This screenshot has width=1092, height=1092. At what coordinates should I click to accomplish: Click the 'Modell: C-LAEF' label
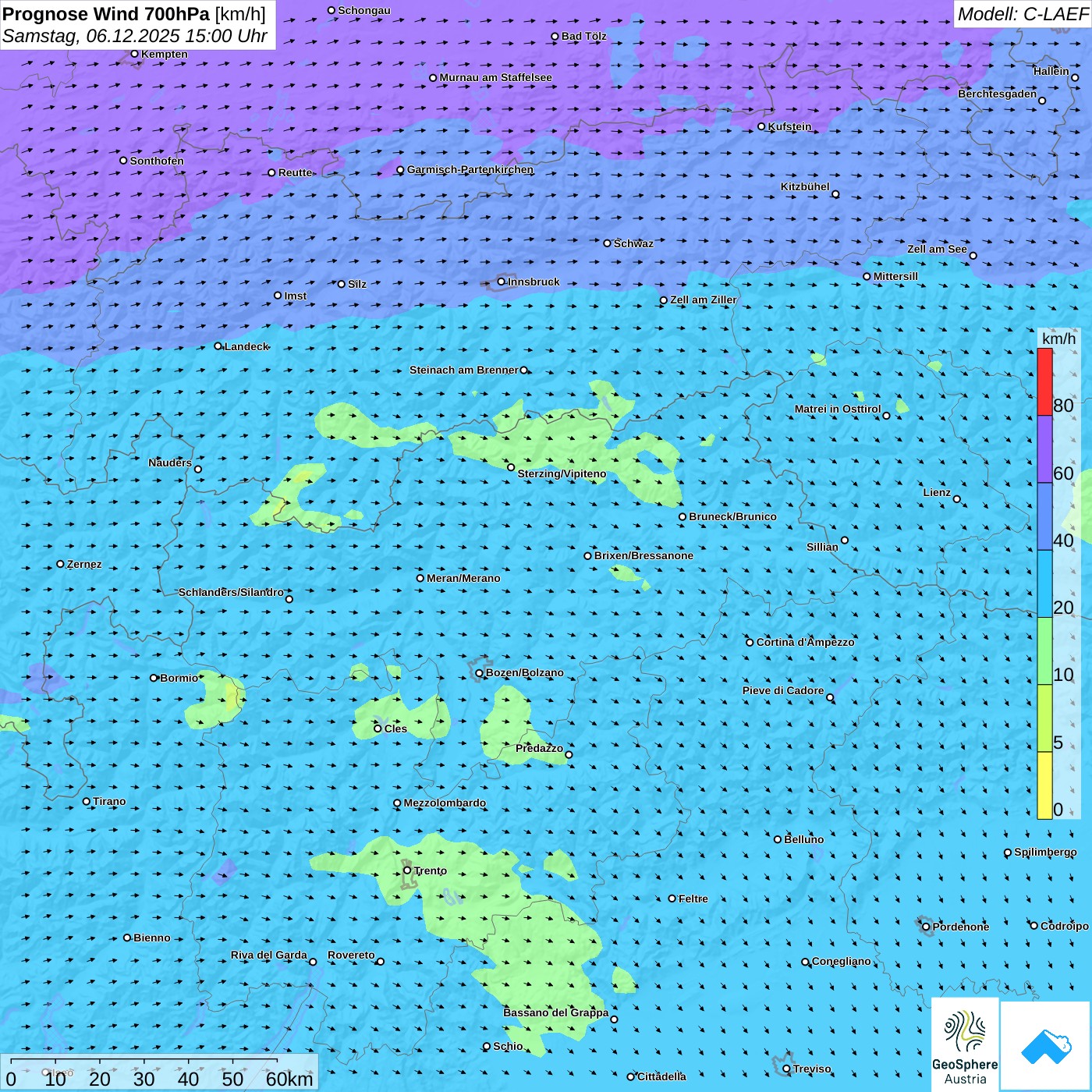coord(1023,14)
